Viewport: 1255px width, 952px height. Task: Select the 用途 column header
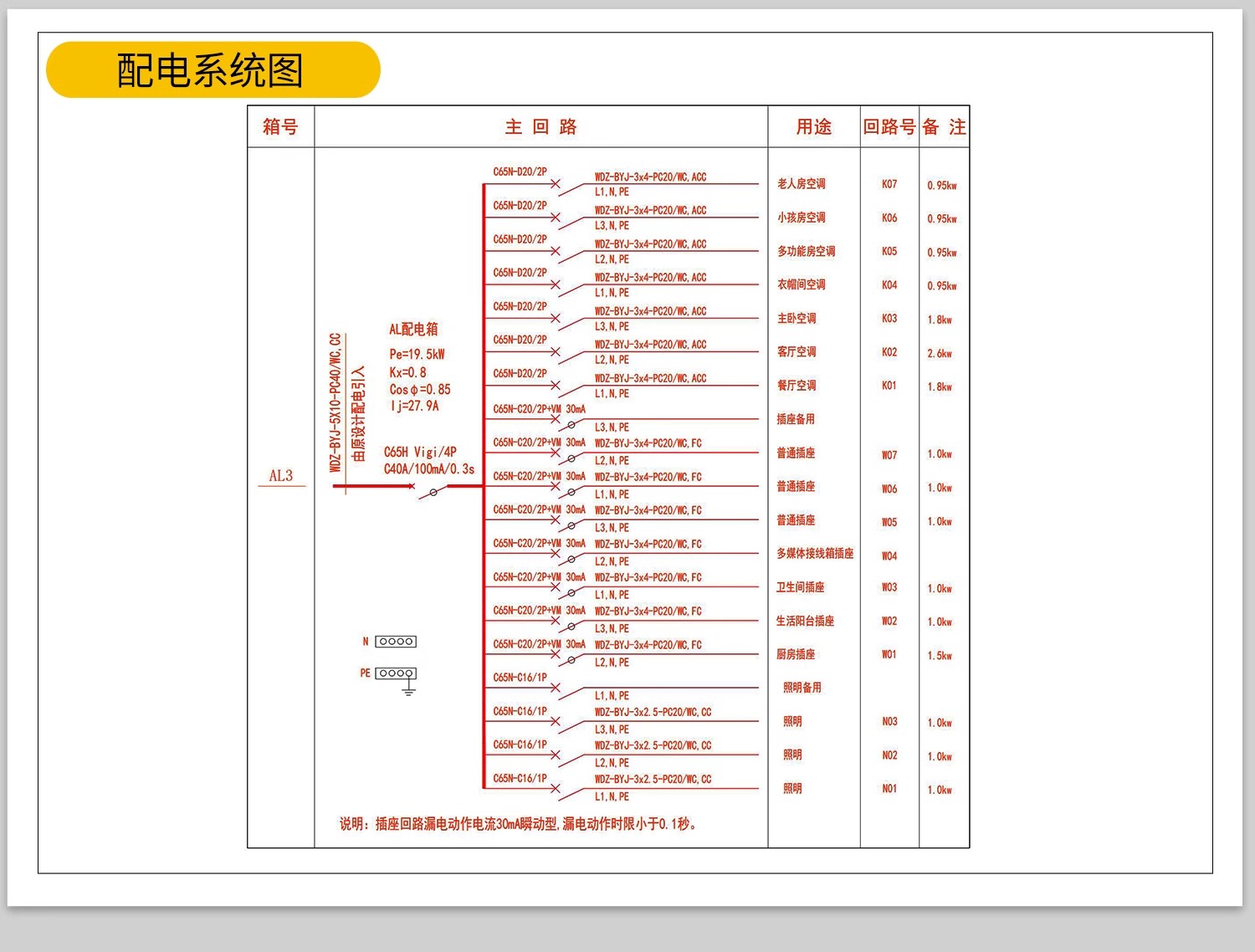click(x=810, y=127)
